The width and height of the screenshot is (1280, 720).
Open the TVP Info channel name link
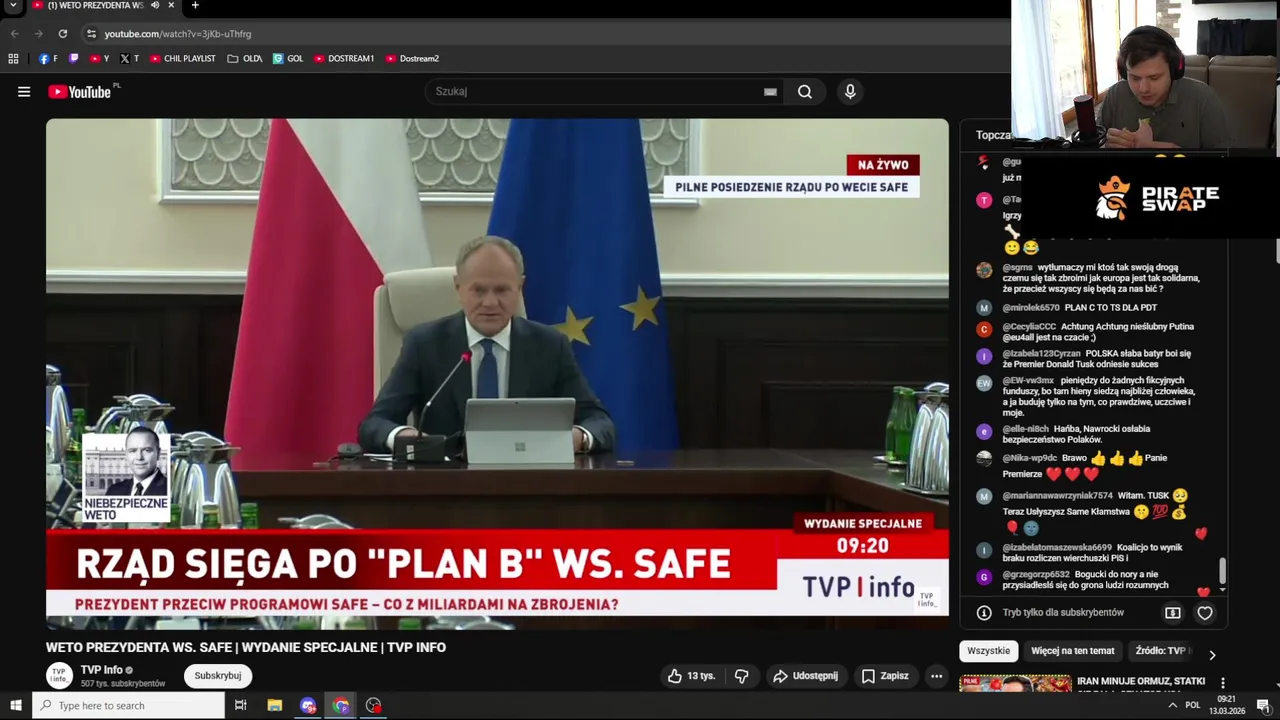(102, 670)
